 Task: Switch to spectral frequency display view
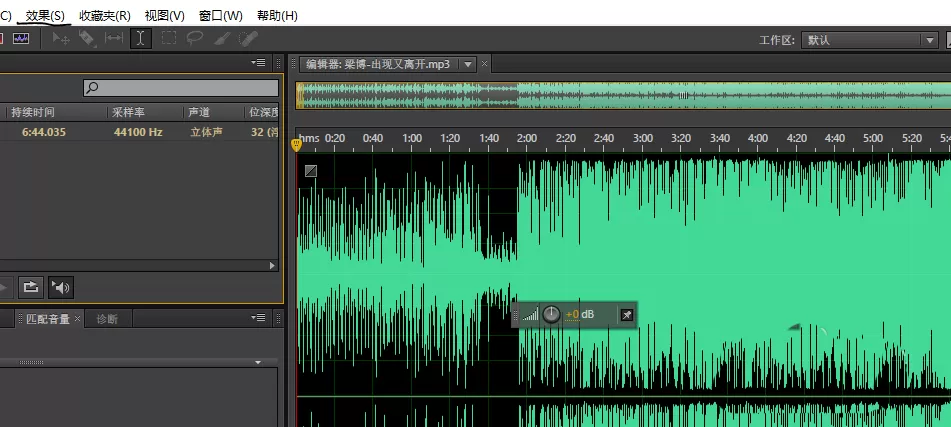tap(21, 39)
